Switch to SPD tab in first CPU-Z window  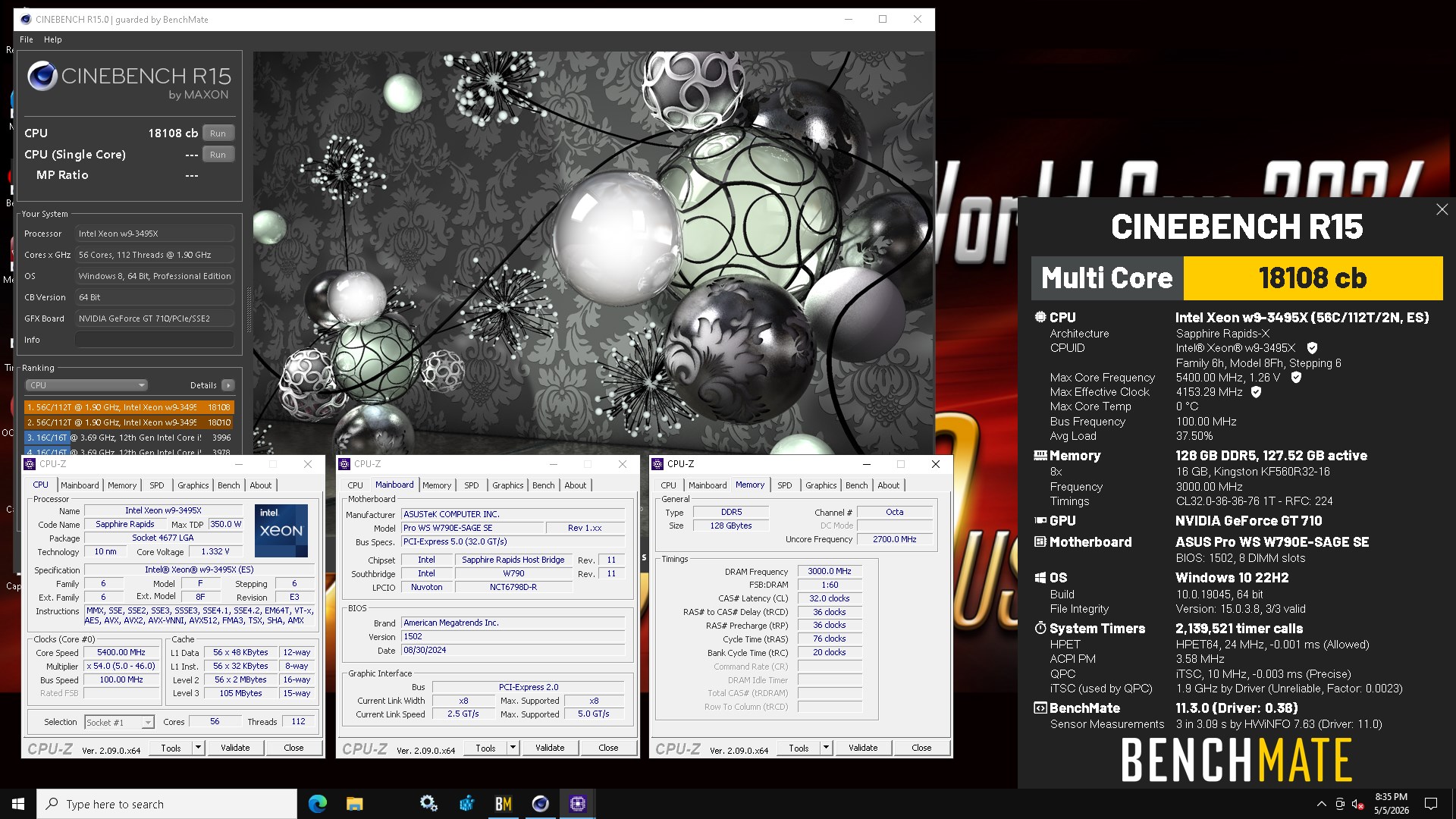[157, 485]
